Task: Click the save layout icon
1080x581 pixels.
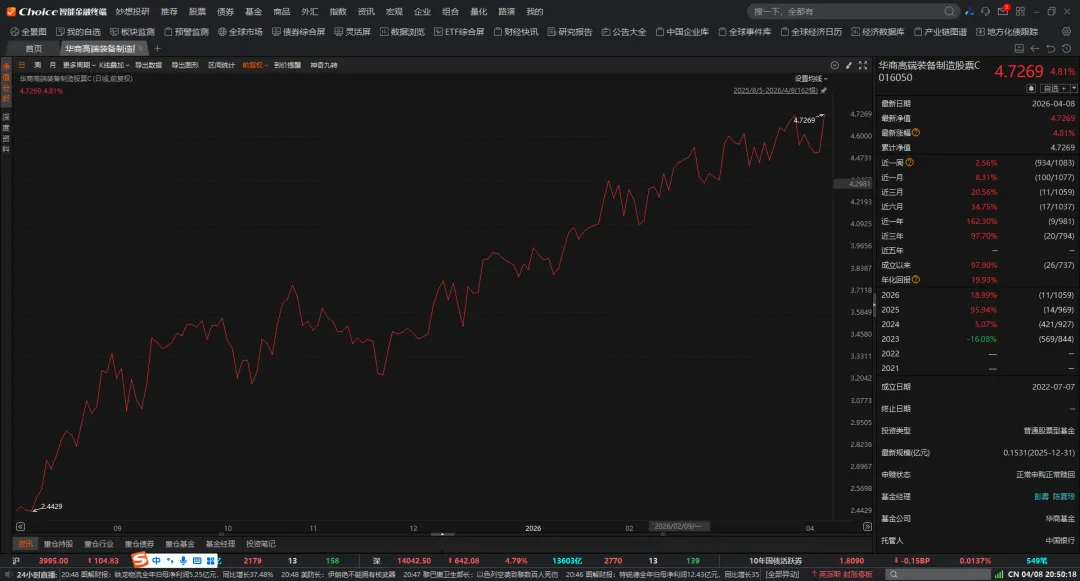Action: (x=1019, y=48)
